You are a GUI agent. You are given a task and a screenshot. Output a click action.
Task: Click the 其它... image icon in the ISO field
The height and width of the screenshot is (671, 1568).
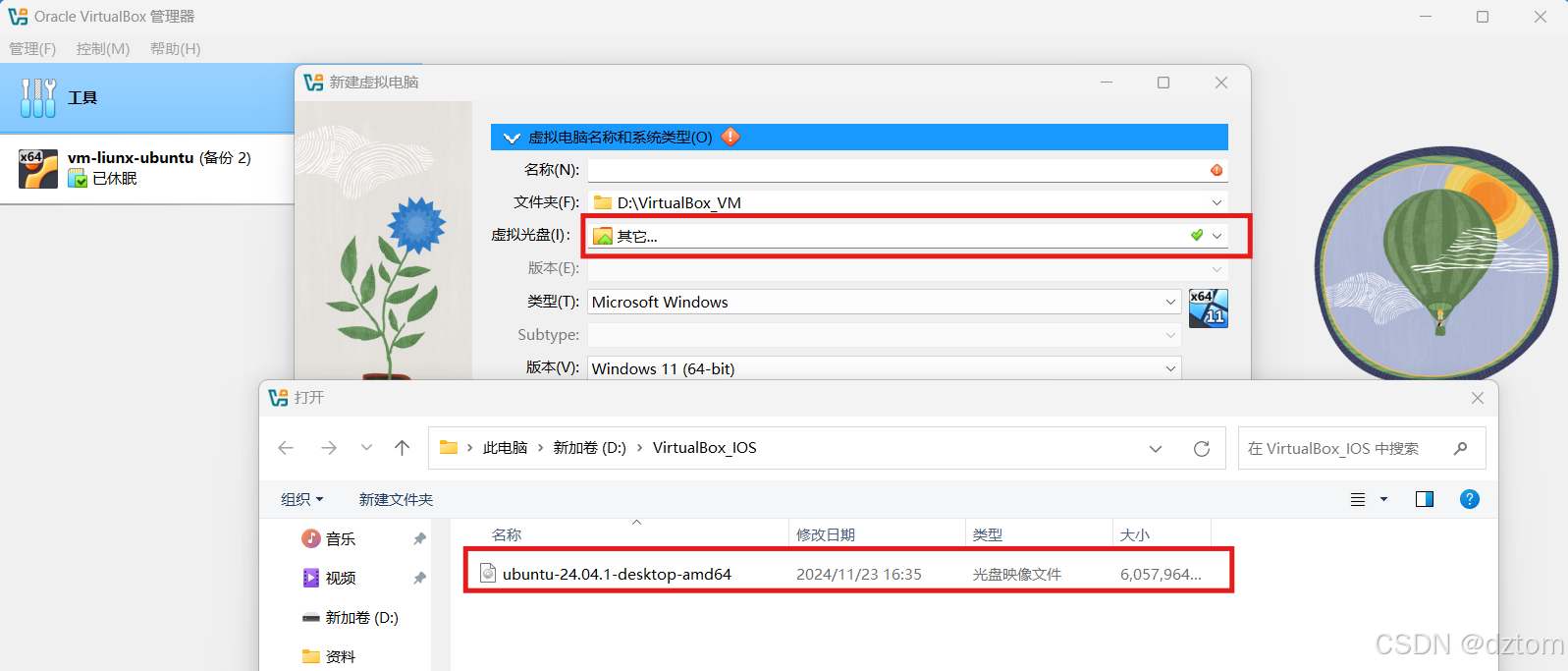point(603,236)
